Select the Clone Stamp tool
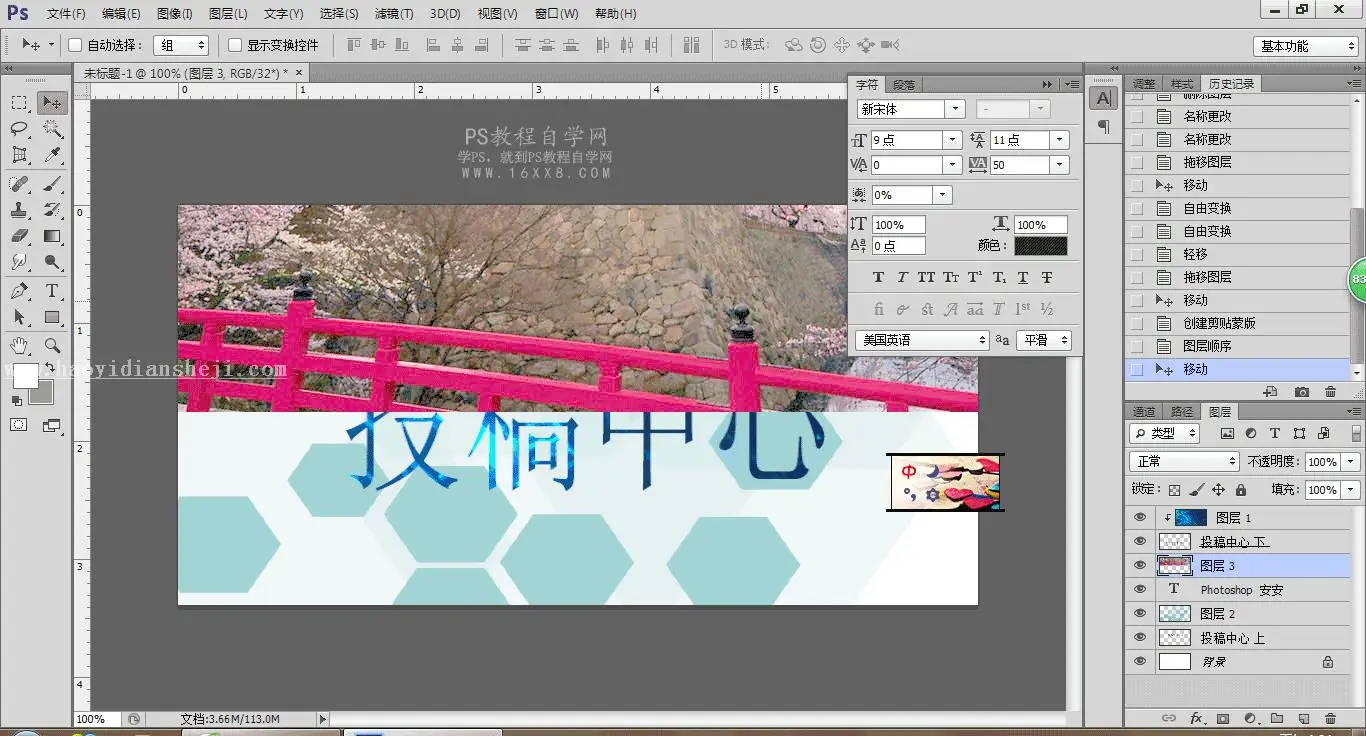The image size is (1366, 736). (x=19, y=210)
